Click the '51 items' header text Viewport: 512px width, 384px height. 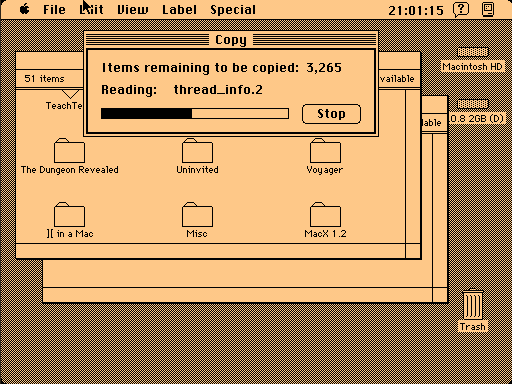44,79
